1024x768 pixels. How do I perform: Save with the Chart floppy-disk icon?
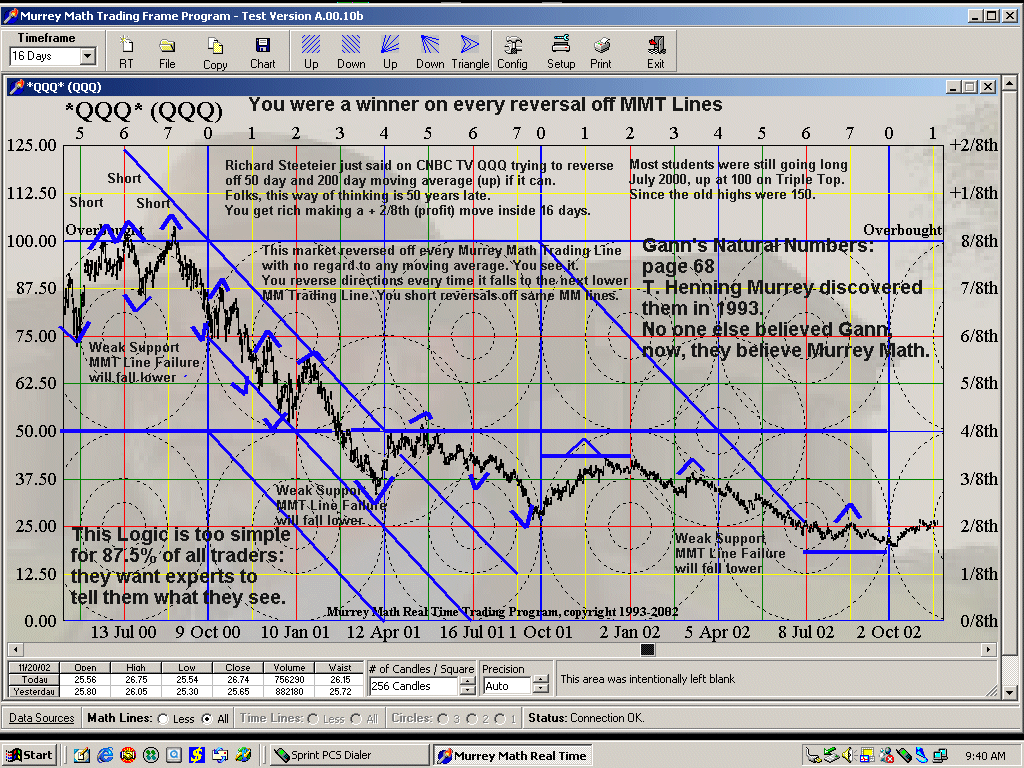(x=263, y=51)
